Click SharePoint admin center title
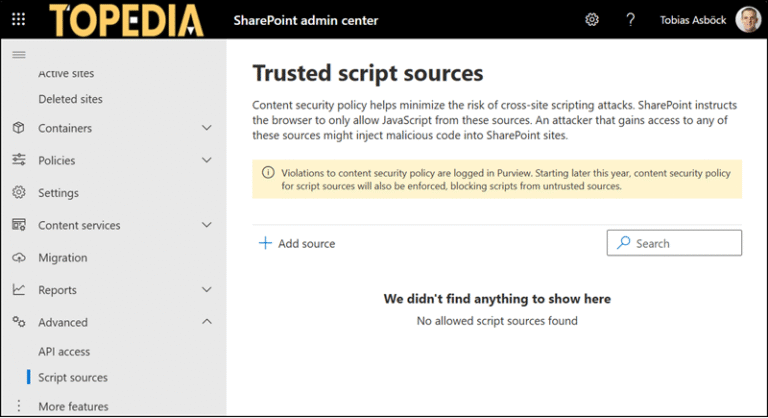Viewport: 768px width, 418px height. point(306,21)
